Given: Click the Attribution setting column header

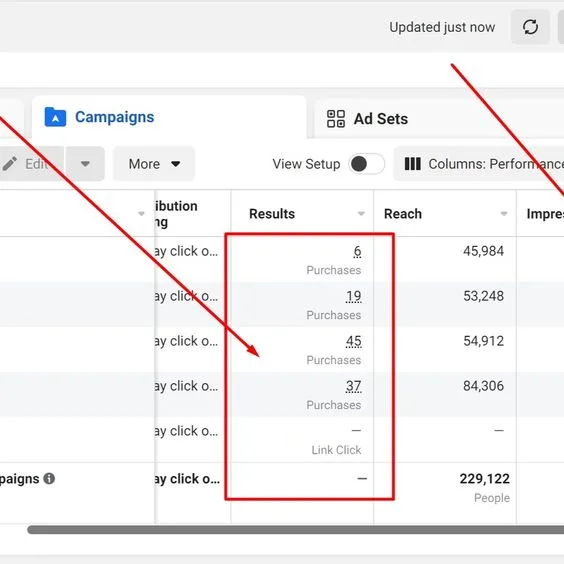Looking at the screenshot, I should point(176,214).
